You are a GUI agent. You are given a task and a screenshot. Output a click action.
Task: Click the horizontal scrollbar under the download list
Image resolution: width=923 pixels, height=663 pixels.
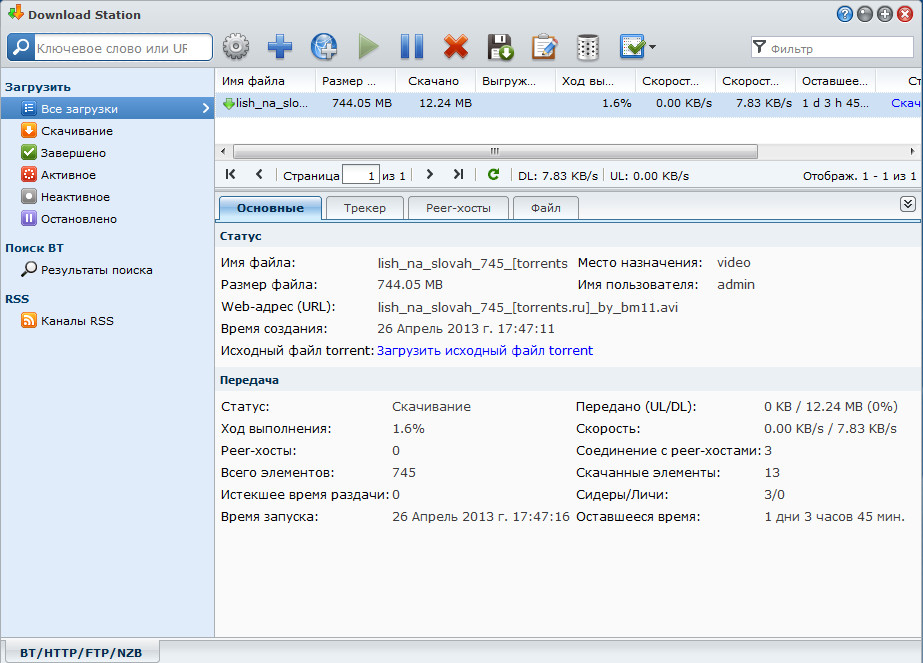coord(494,151)
